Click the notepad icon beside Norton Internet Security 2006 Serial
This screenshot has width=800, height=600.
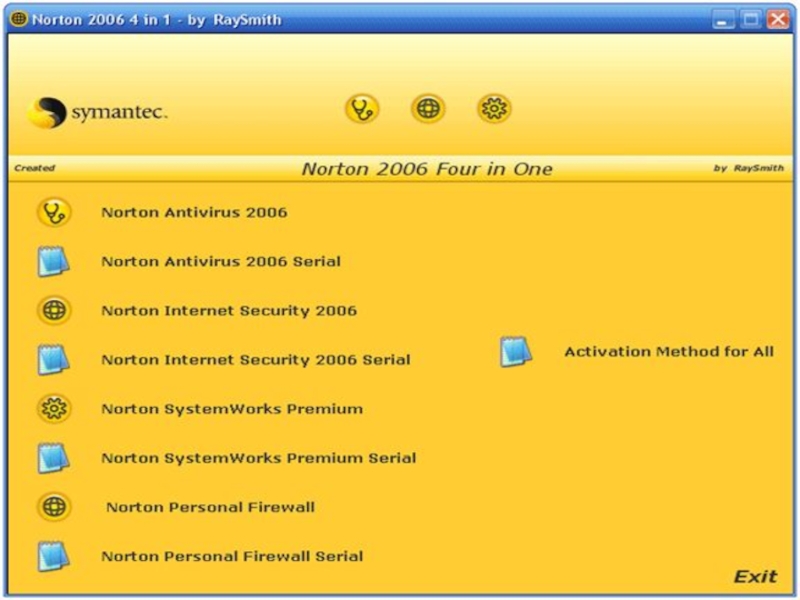tap(54, 360)
